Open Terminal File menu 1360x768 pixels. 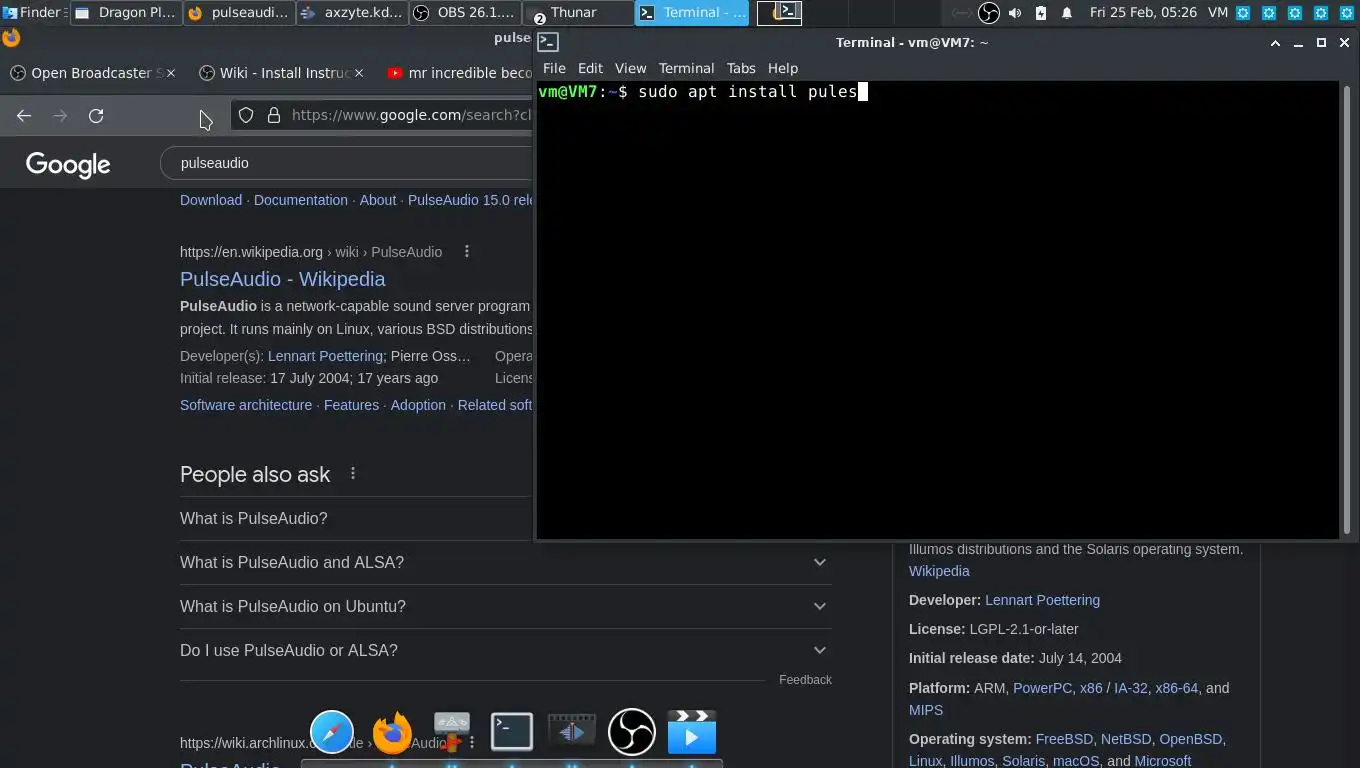click(x=554, y=68)
